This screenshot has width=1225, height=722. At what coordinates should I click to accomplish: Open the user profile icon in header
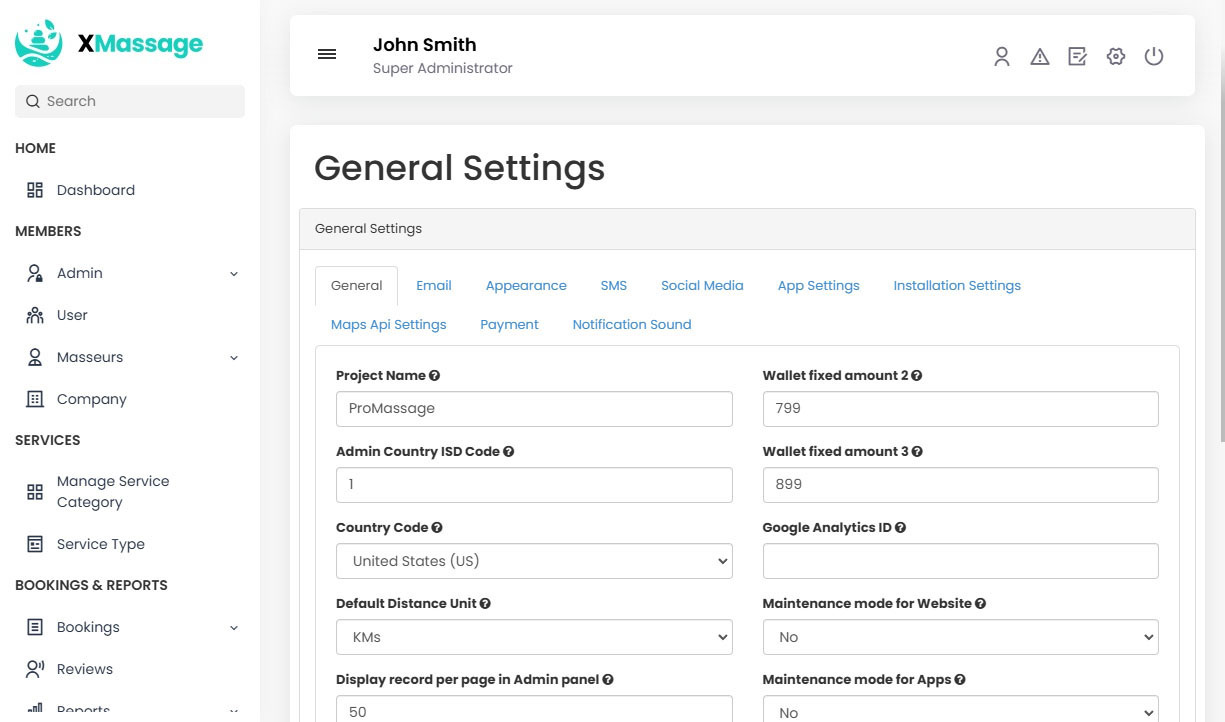[x=1002, y=57]
